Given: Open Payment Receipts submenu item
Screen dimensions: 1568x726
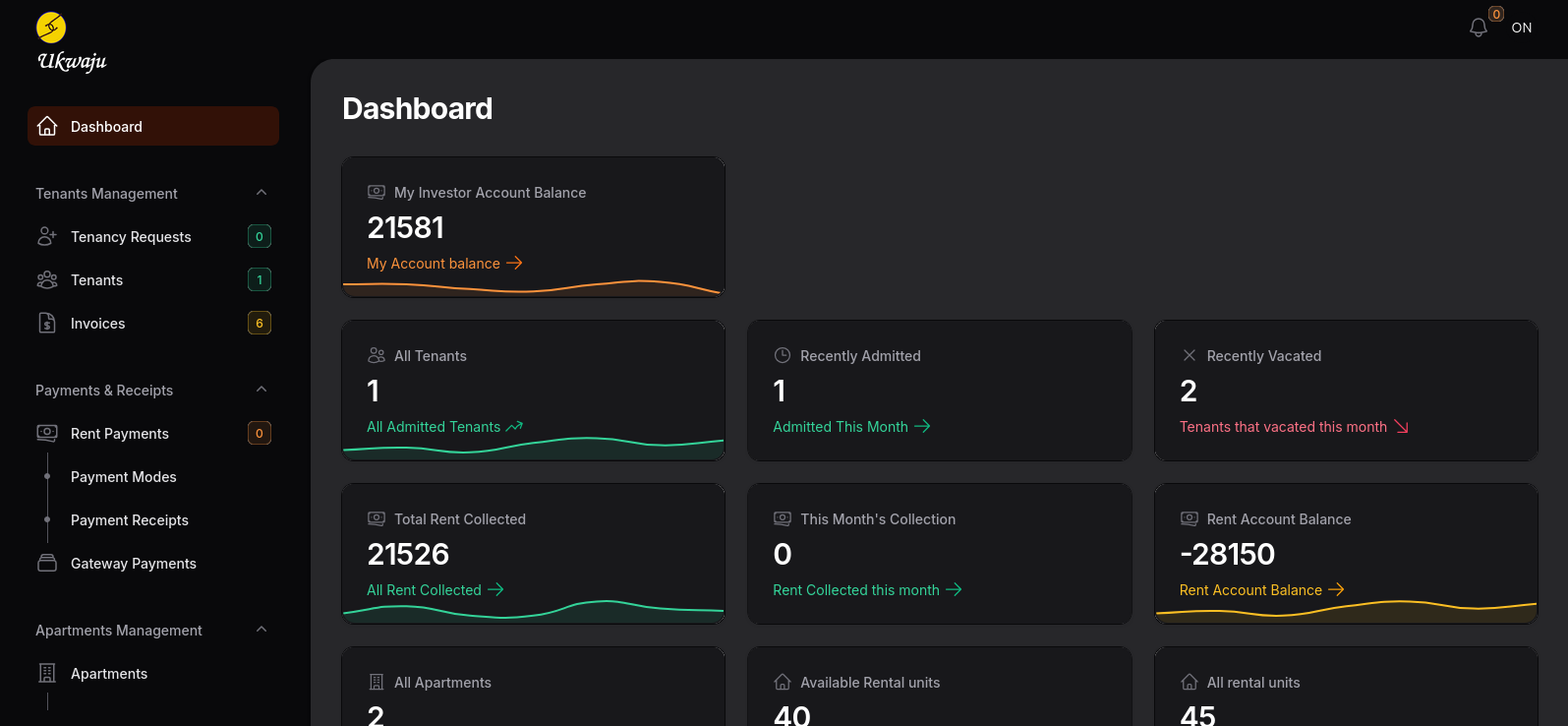Looking at the screenshot, I should pos(130,520).
